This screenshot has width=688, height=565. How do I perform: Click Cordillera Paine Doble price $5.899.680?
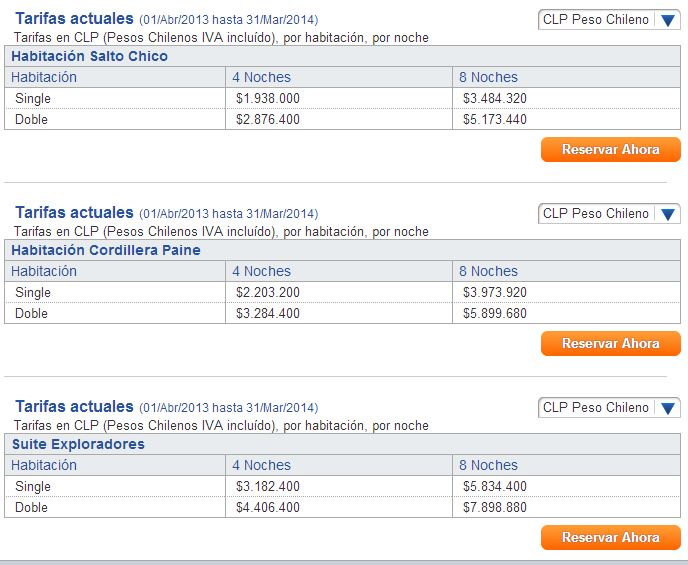[x=494, y=313]
